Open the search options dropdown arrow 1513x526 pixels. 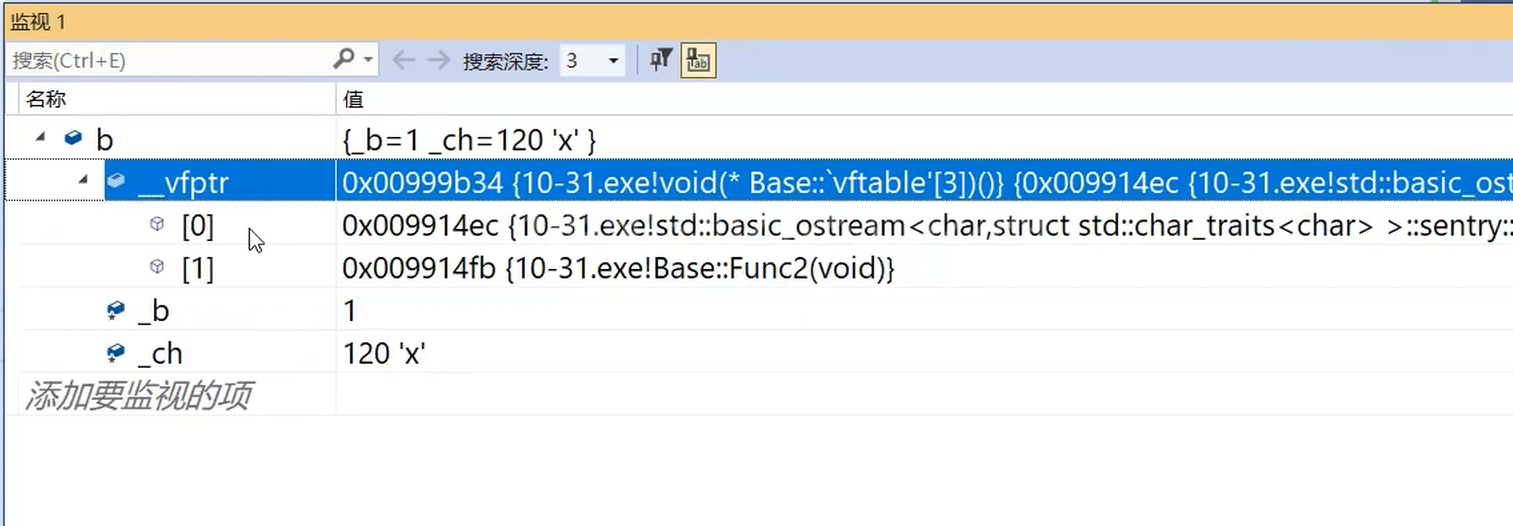tap(368, 60)
